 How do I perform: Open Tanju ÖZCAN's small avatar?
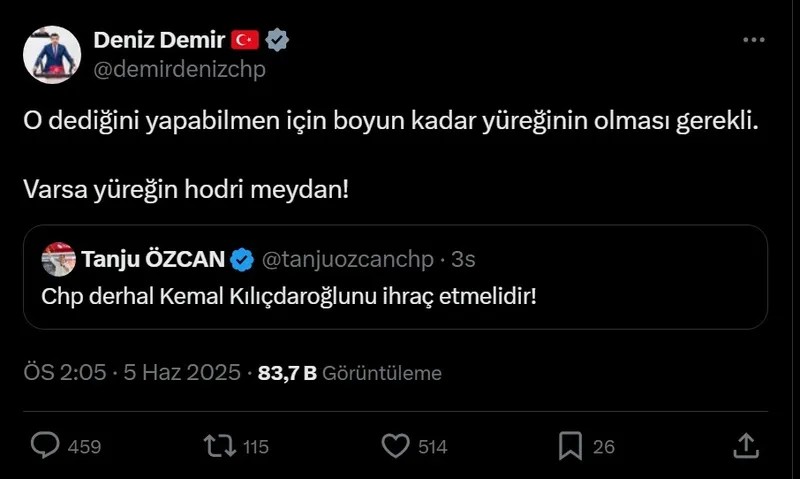coord(58,260)
